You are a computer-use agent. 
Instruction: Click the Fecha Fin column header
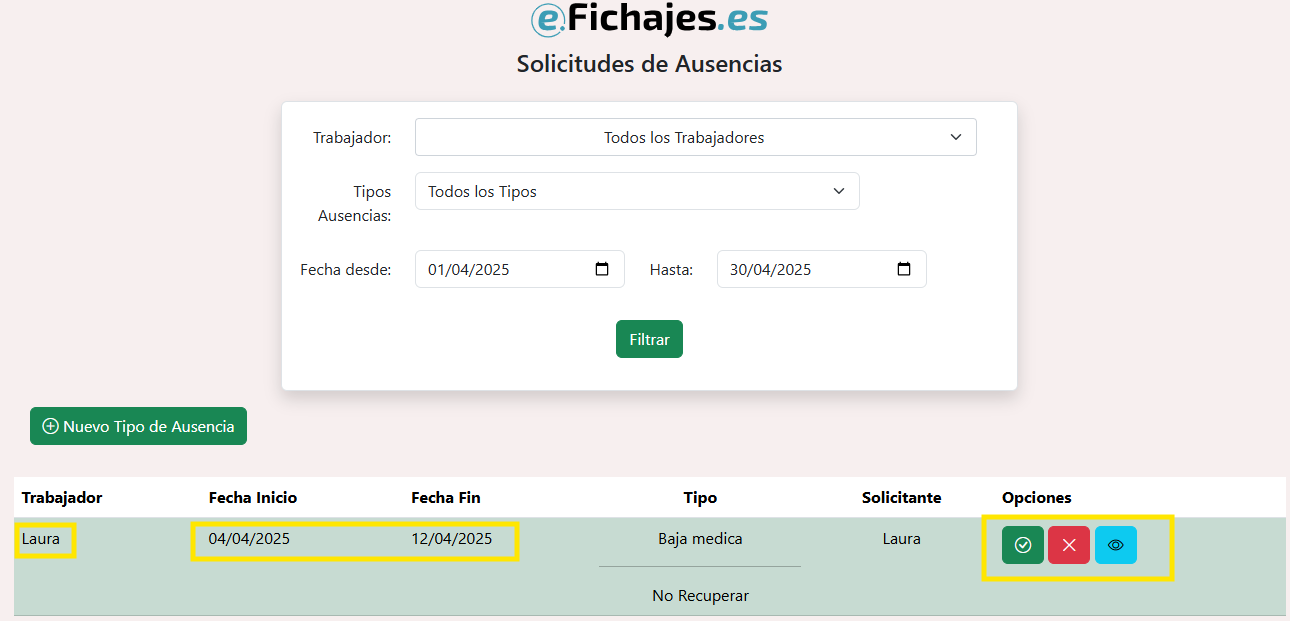[446, 497]
